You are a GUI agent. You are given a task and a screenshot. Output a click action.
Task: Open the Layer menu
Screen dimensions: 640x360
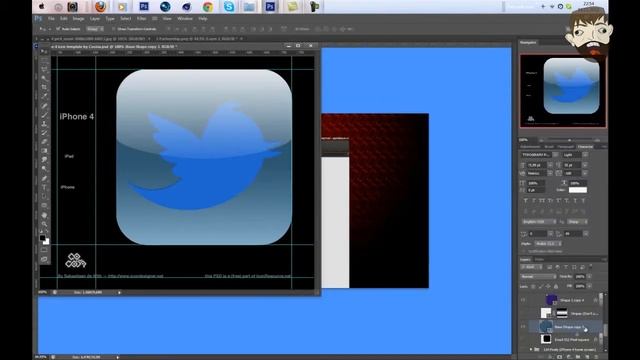[x=95, y=19]
